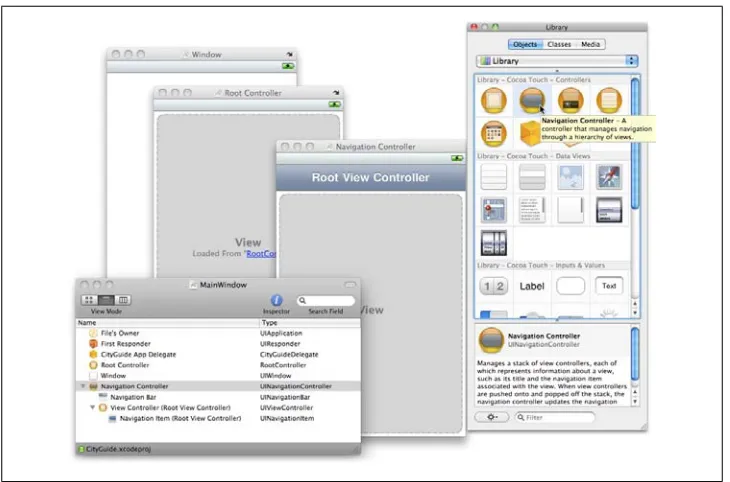Select the Table View Controller library object

609,100
